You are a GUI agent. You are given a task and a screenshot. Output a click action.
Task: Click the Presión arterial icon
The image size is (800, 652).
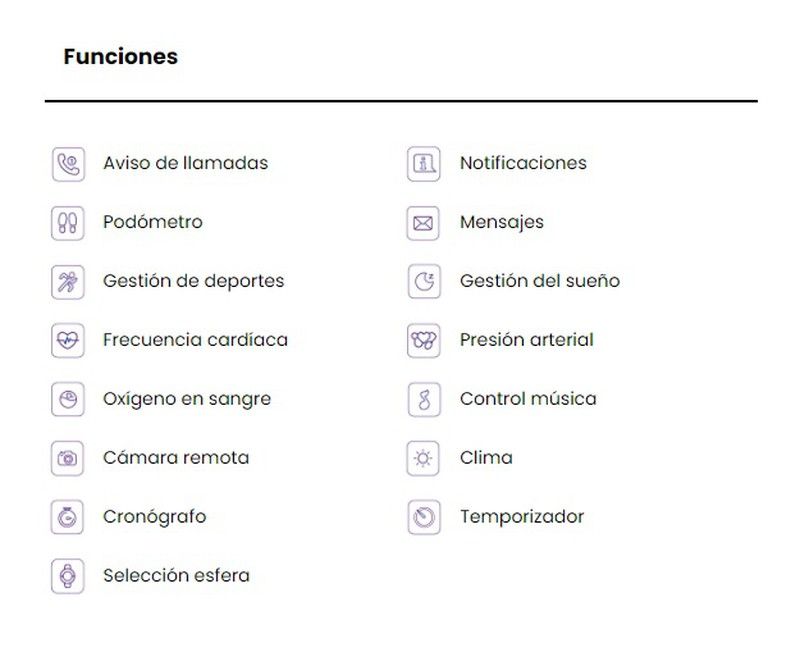click(x=424, y=341)
